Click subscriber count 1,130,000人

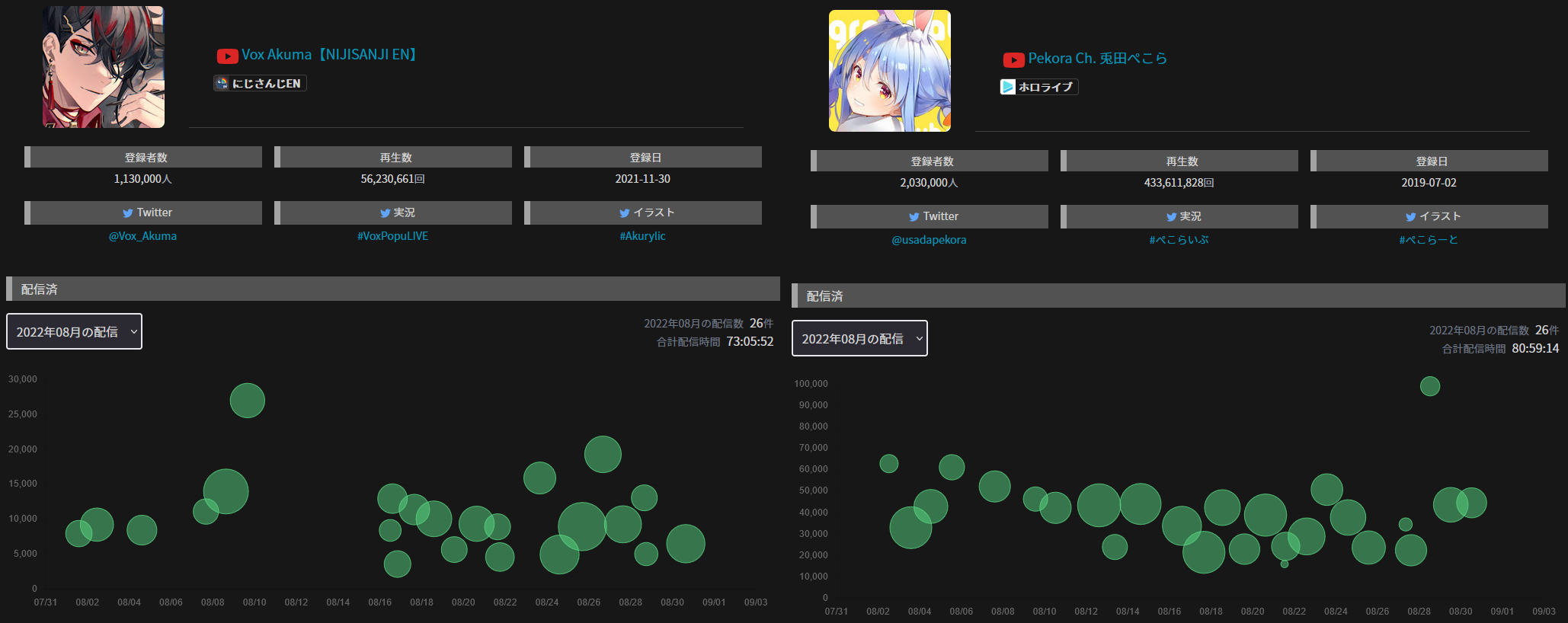[x=142, y=179]
